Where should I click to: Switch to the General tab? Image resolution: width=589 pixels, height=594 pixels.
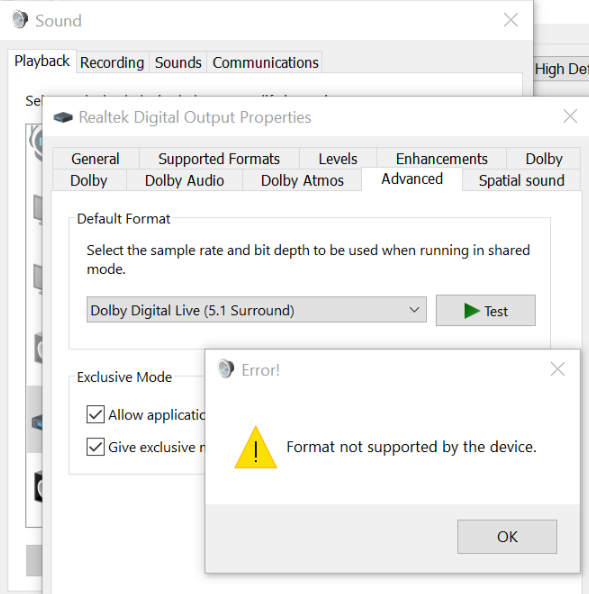[95, 159]
